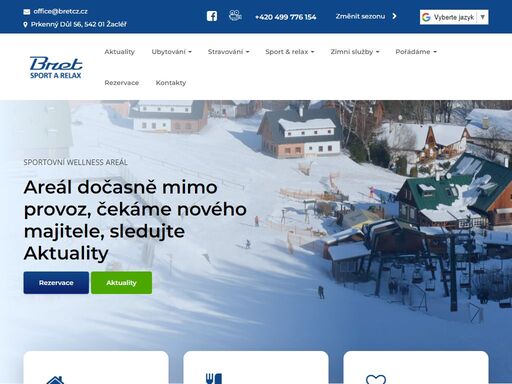Screen dimensions: 512x384
Task: Open the Vyberte jazyk language dropdown
Action: (454, 17)
